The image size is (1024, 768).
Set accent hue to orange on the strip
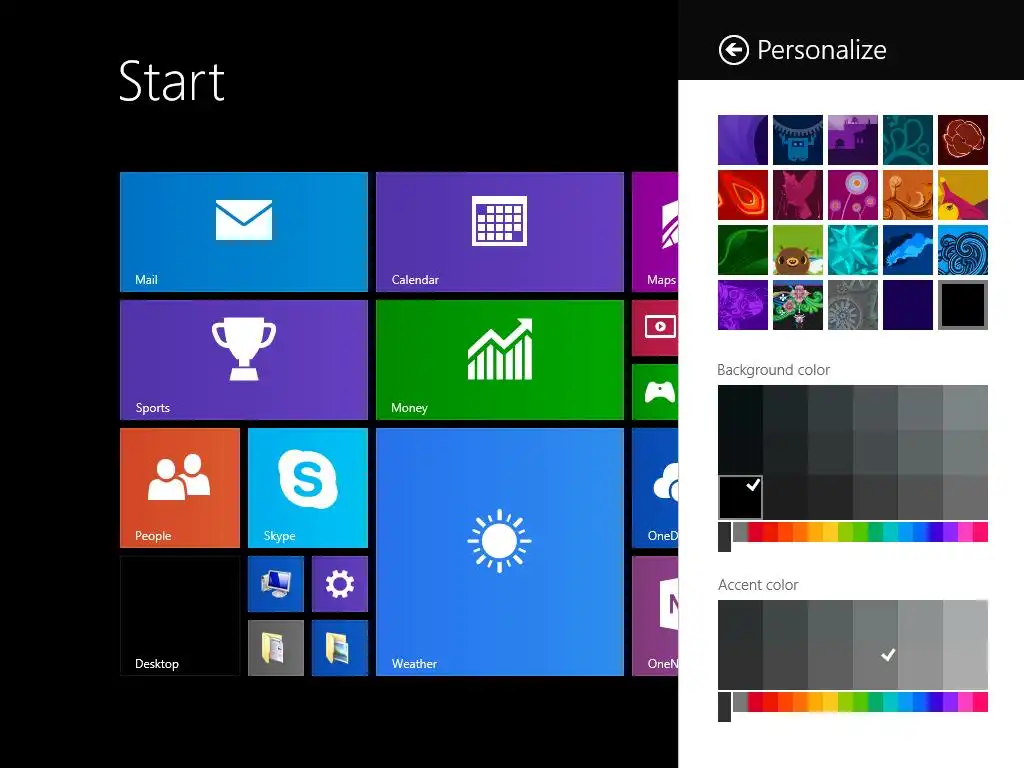pos(801,702)
